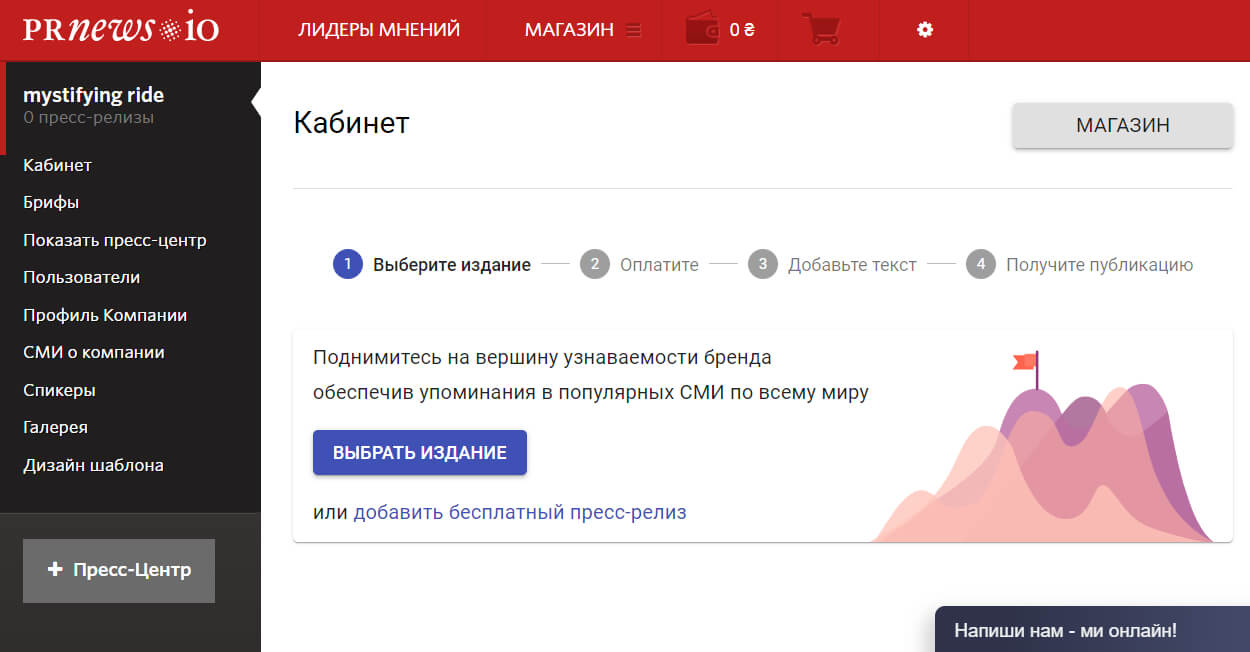Expand the МАГАЗИН hamburger menu icon
The width and height of the screenshot is (1250, 652).
633,30
